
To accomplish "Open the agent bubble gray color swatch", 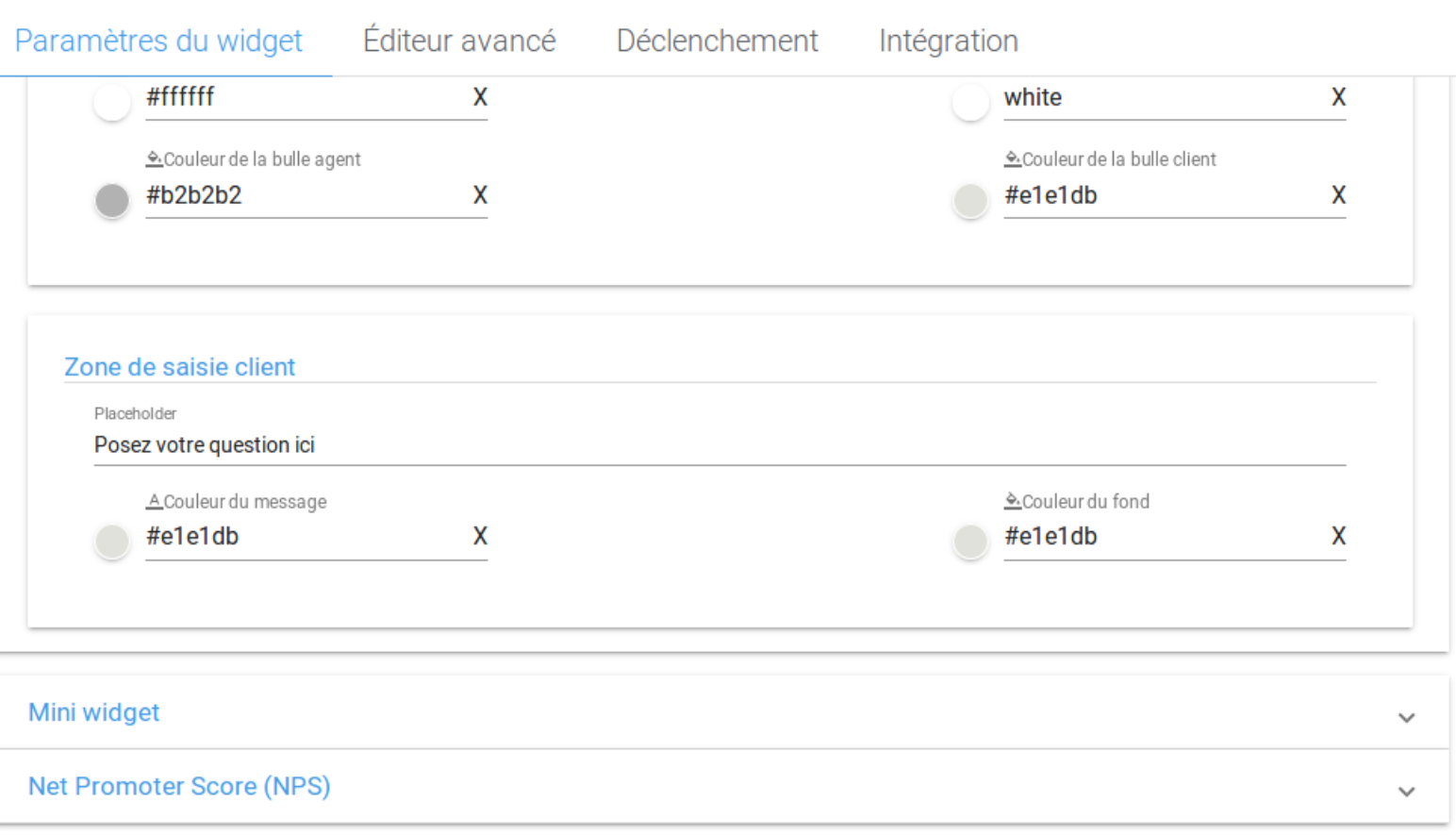I will 112,200.
